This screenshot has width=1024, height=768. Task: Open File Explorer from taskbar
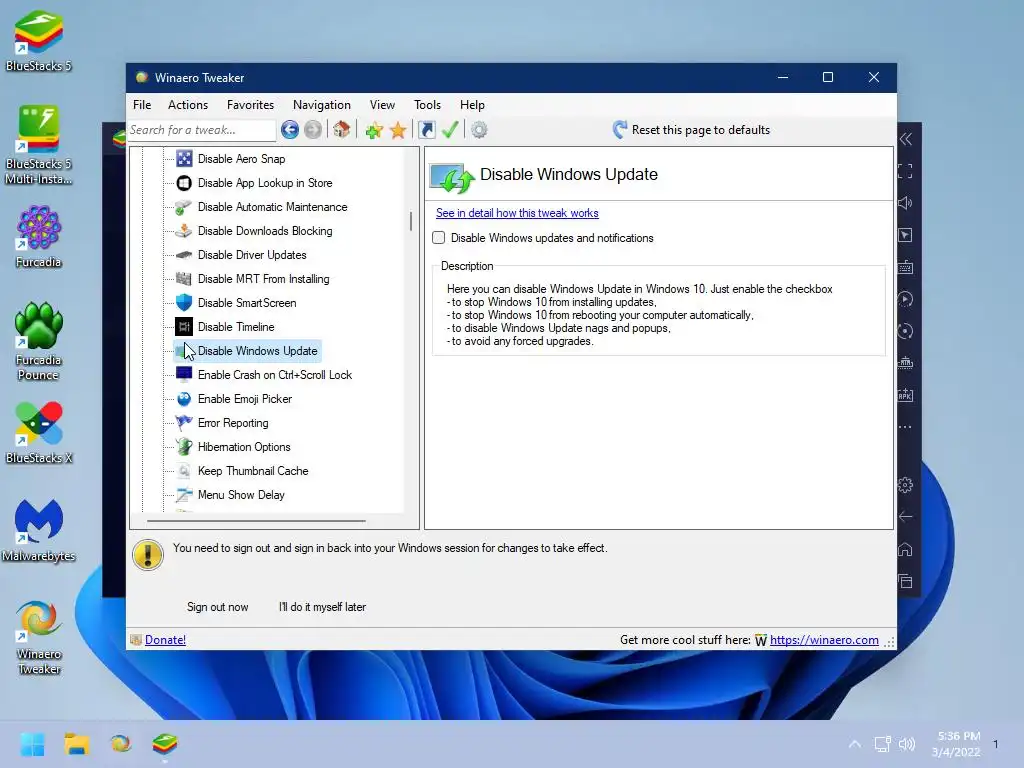tap(76, 744)
